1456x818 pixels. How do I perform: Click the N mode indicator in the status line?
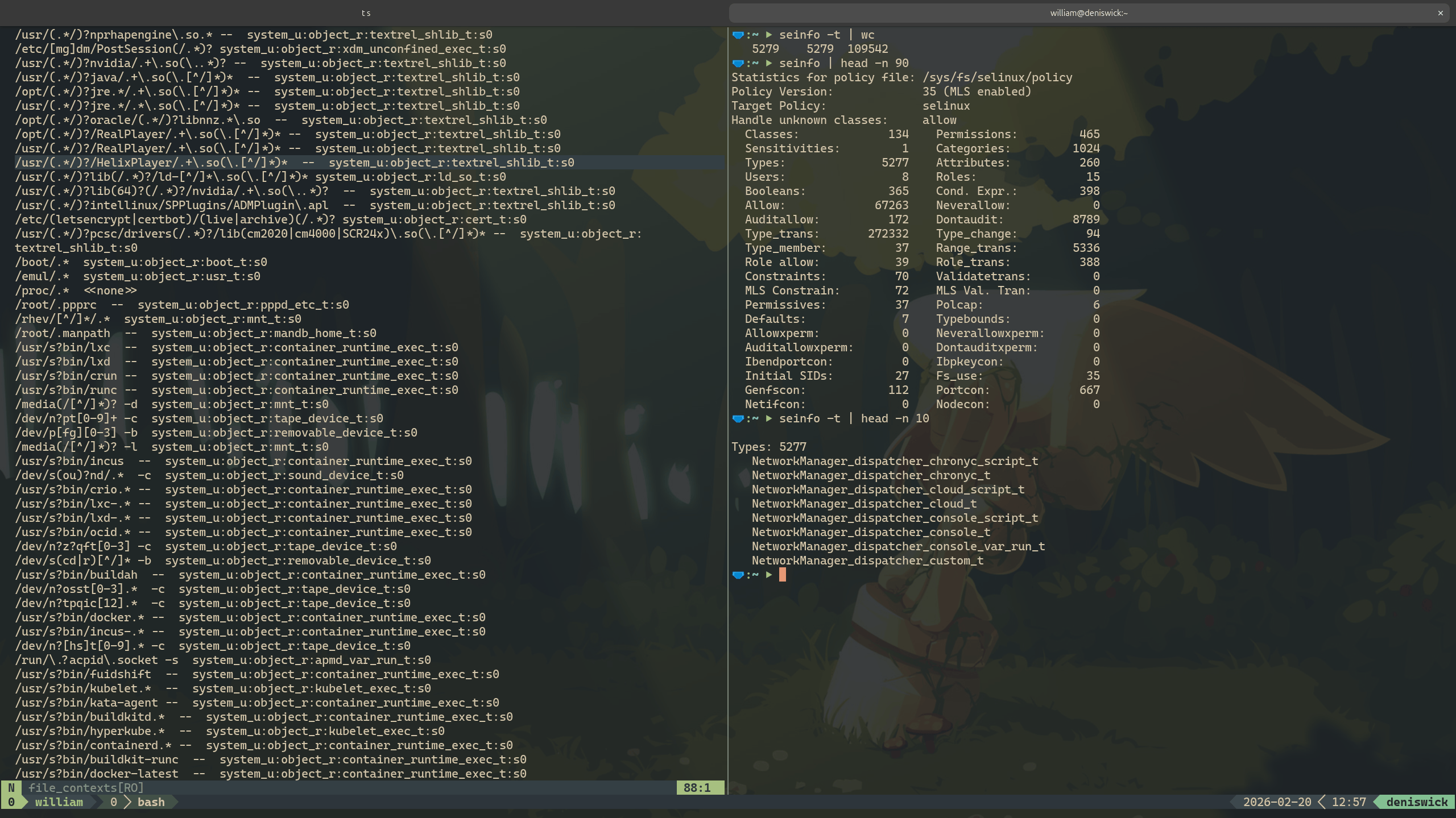pyautogui.click(x=11, y=788)
